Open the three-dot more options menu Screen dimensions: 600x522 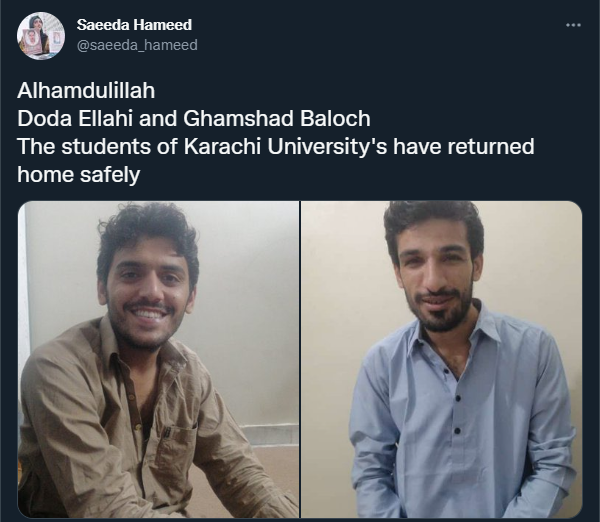pyautogui.click(x=573, y=25)
